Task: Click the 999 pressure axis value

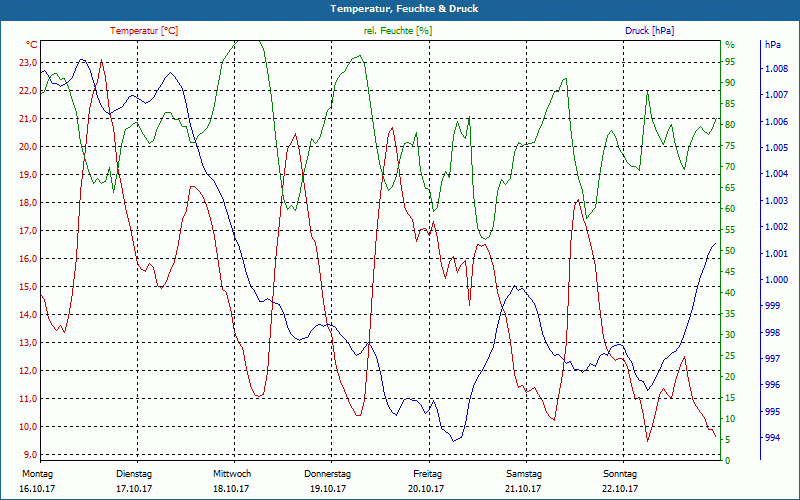Action: click(773, 306)
